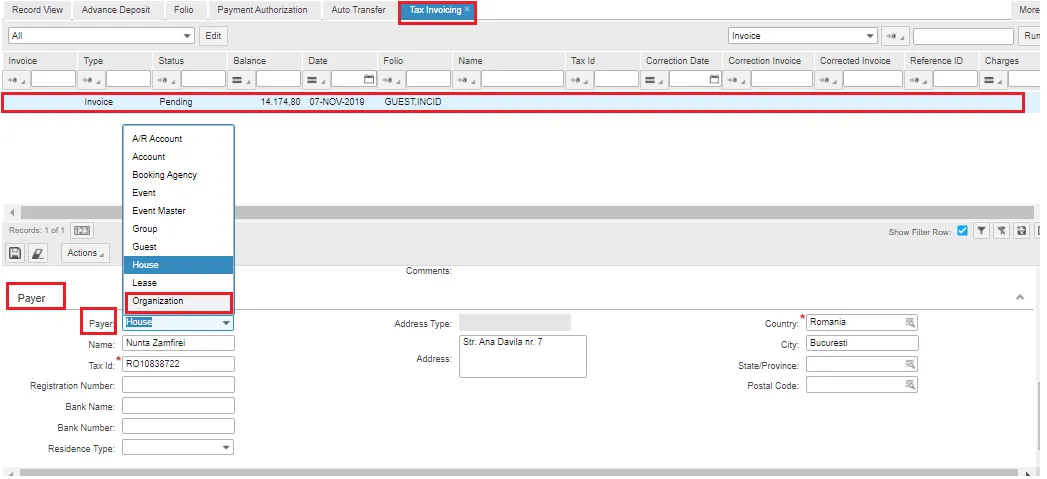
Task: Close the Tax Invoicing tab
Action: [x=467, y=10]
